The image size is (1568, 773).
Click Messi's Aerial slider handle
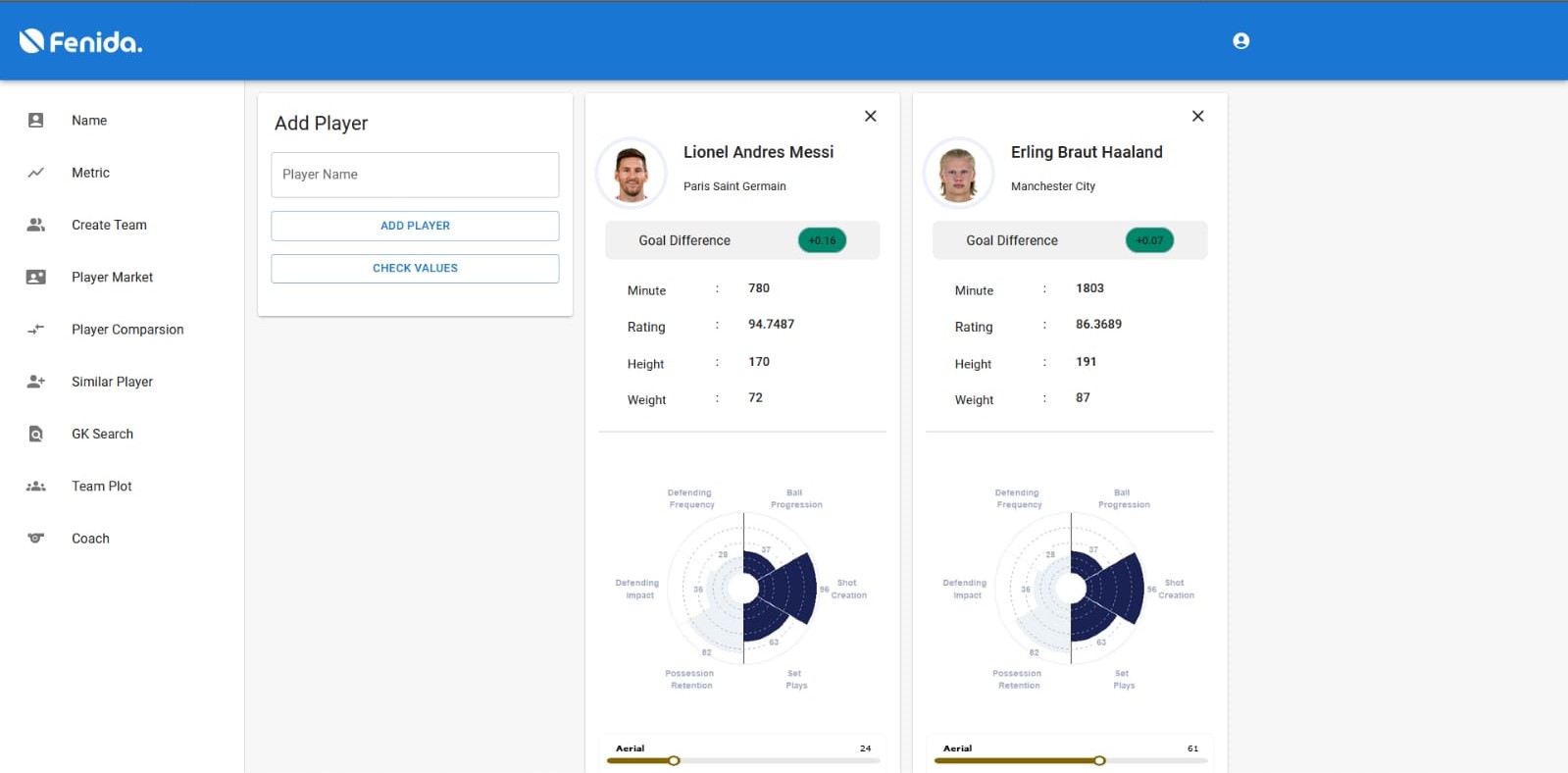[674, 760]
